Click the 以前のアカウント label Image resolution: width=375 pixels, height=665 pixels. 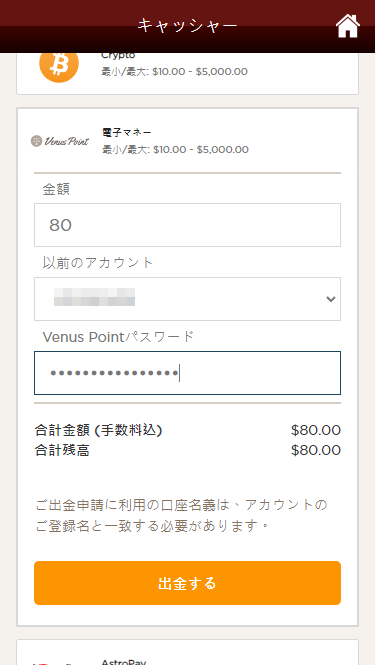(x=98, y=263)
